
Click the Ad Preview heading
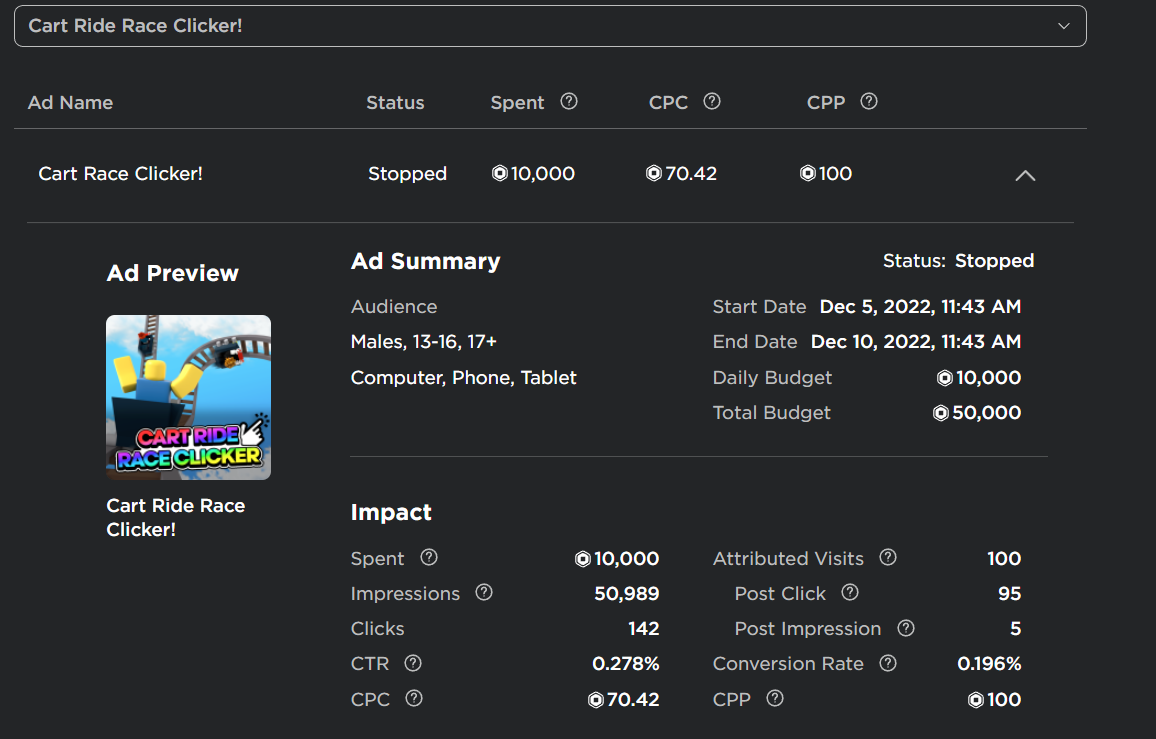click(173, 274)
